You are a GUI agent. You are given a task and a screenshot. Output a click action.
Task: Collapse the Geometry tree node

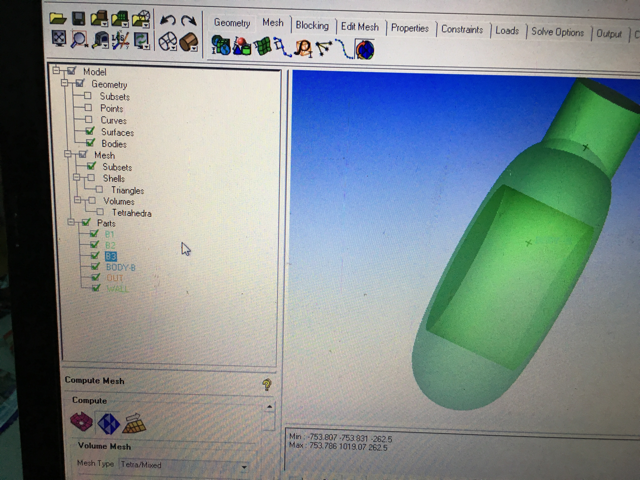pos(64,83)
